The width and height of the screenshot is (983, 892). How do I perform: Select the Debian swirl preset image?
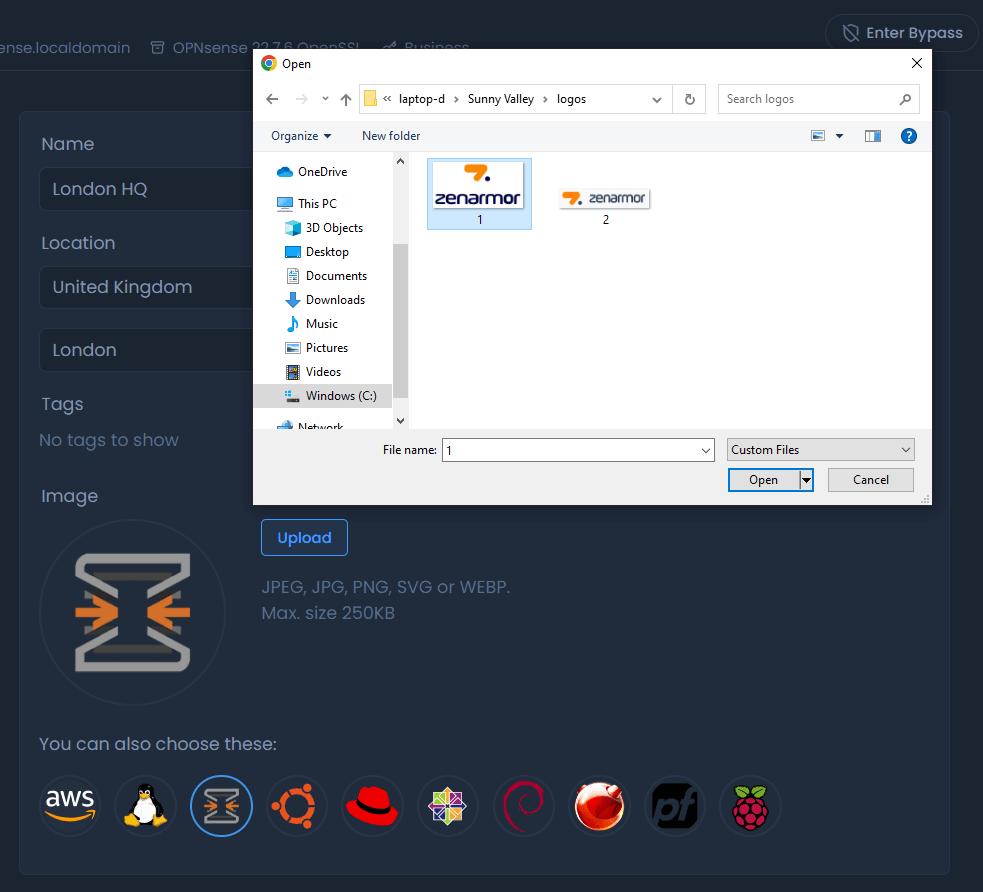coord(523,805)
